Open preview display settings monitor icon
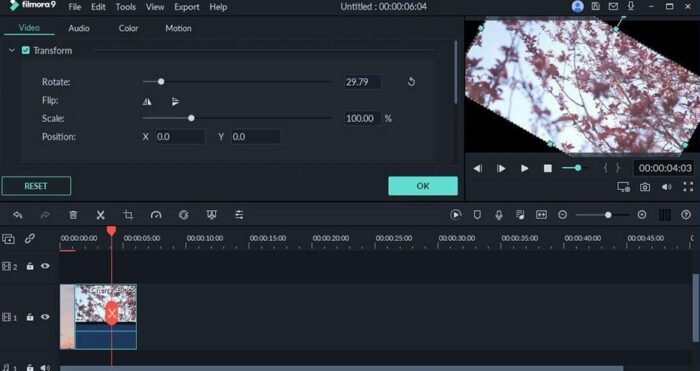The width and height of the screenshot is (700, 371). (624, 187)
